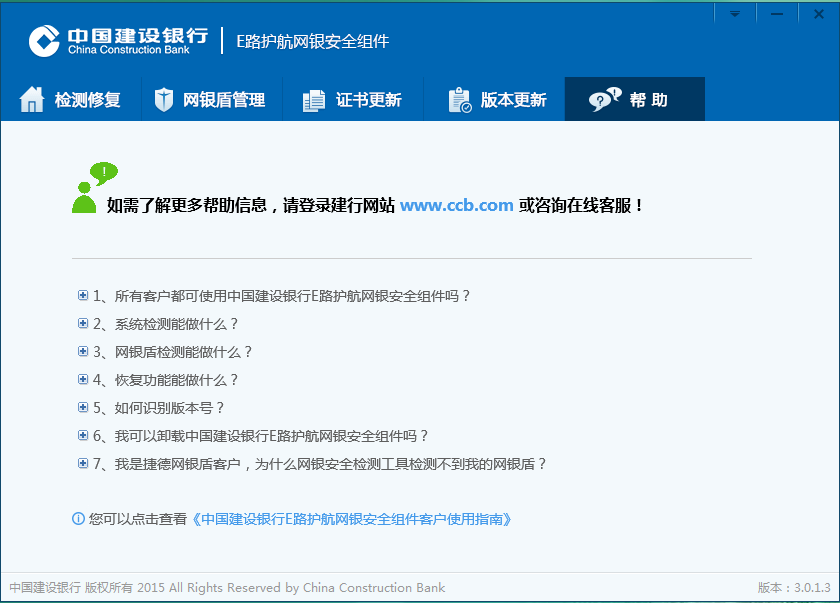Open the title bar dropdown menu arrow

[x=734, y=14]
